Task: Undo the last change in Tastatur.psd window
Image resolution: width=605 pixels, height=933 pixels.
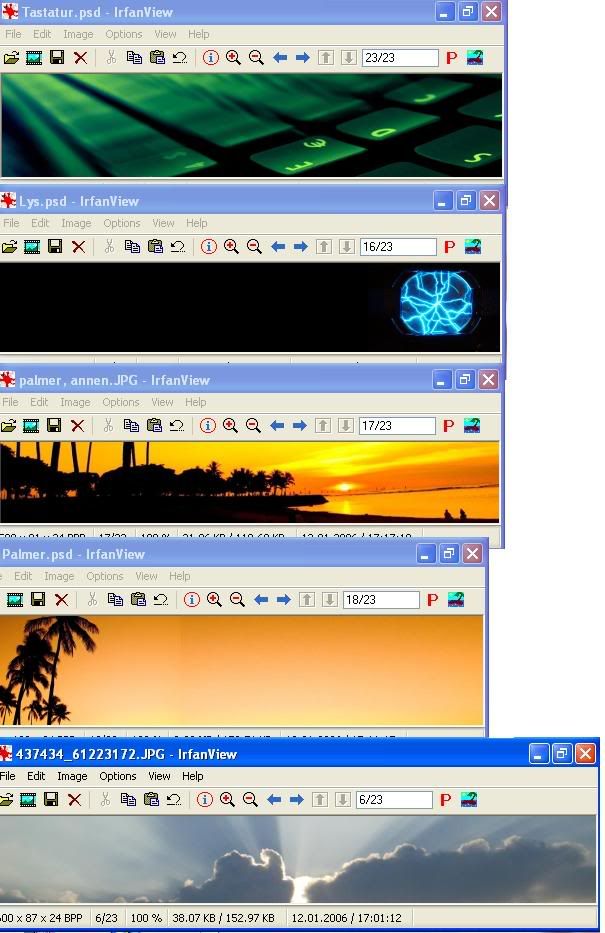Action: 179,58
